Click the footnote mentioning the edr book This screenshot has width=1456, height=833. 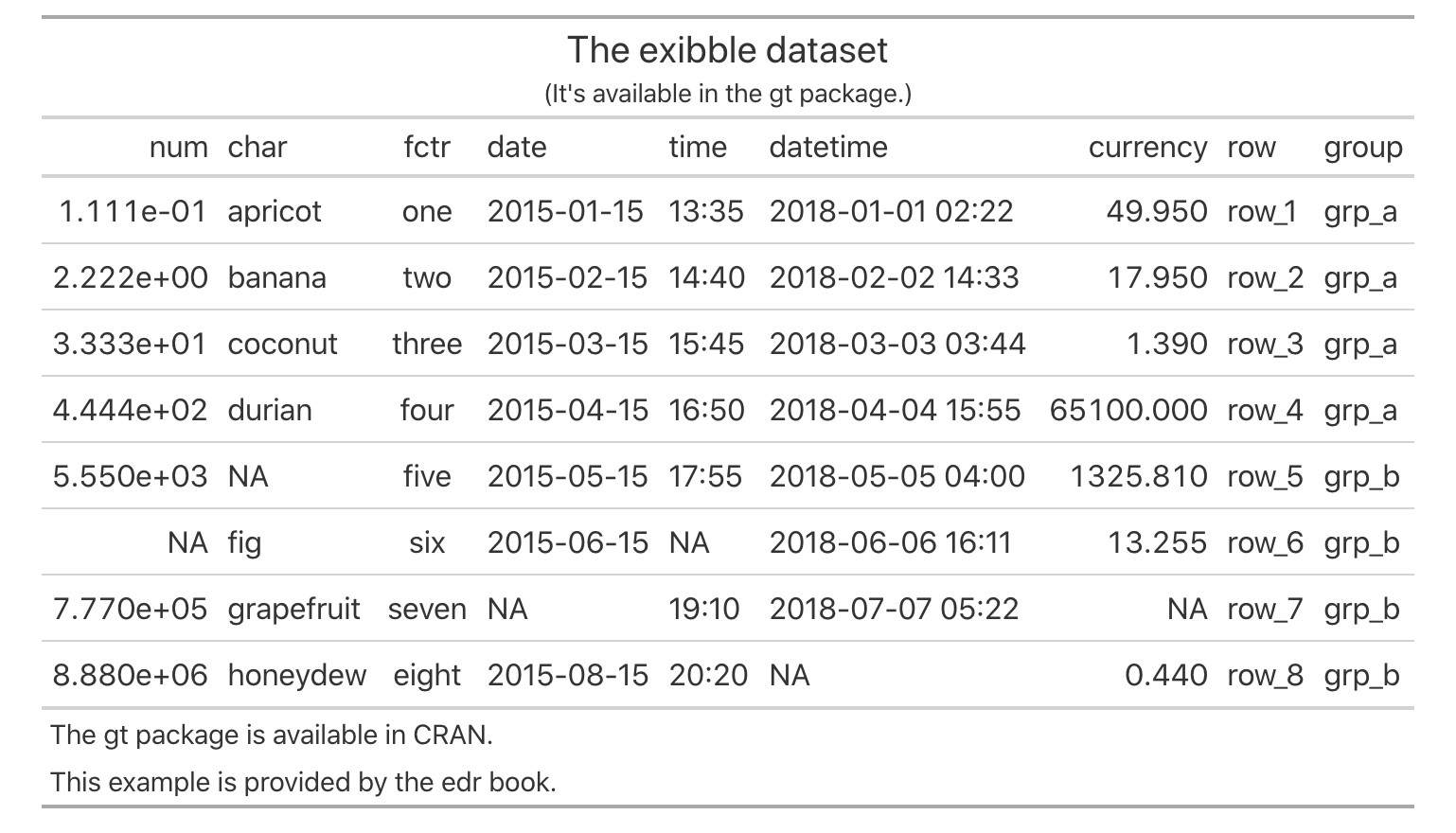click(303, 782)
